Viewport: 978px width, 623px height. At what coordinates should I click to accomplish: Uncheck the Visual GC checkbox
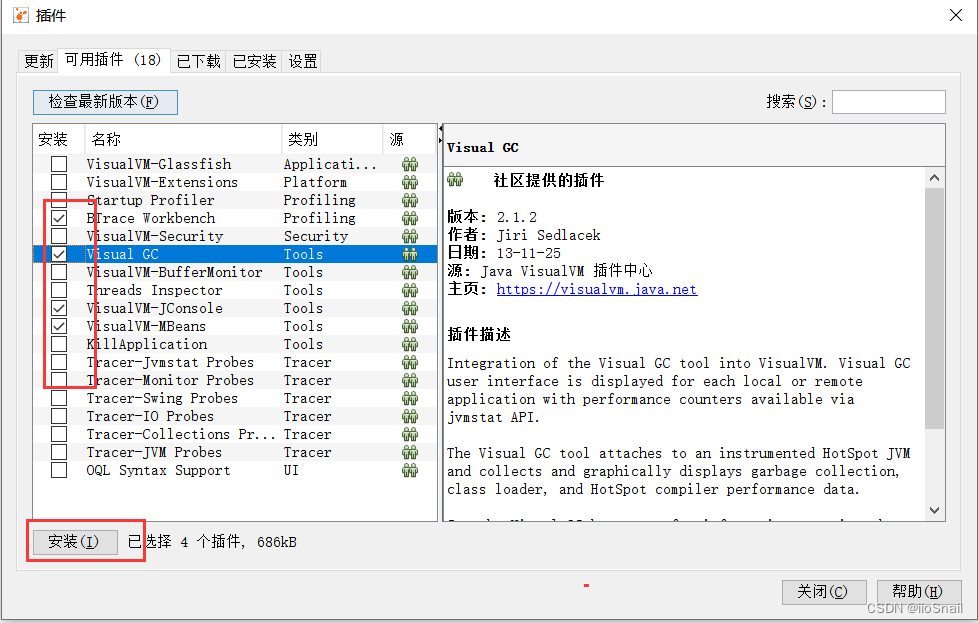click(x=59, y=254)
